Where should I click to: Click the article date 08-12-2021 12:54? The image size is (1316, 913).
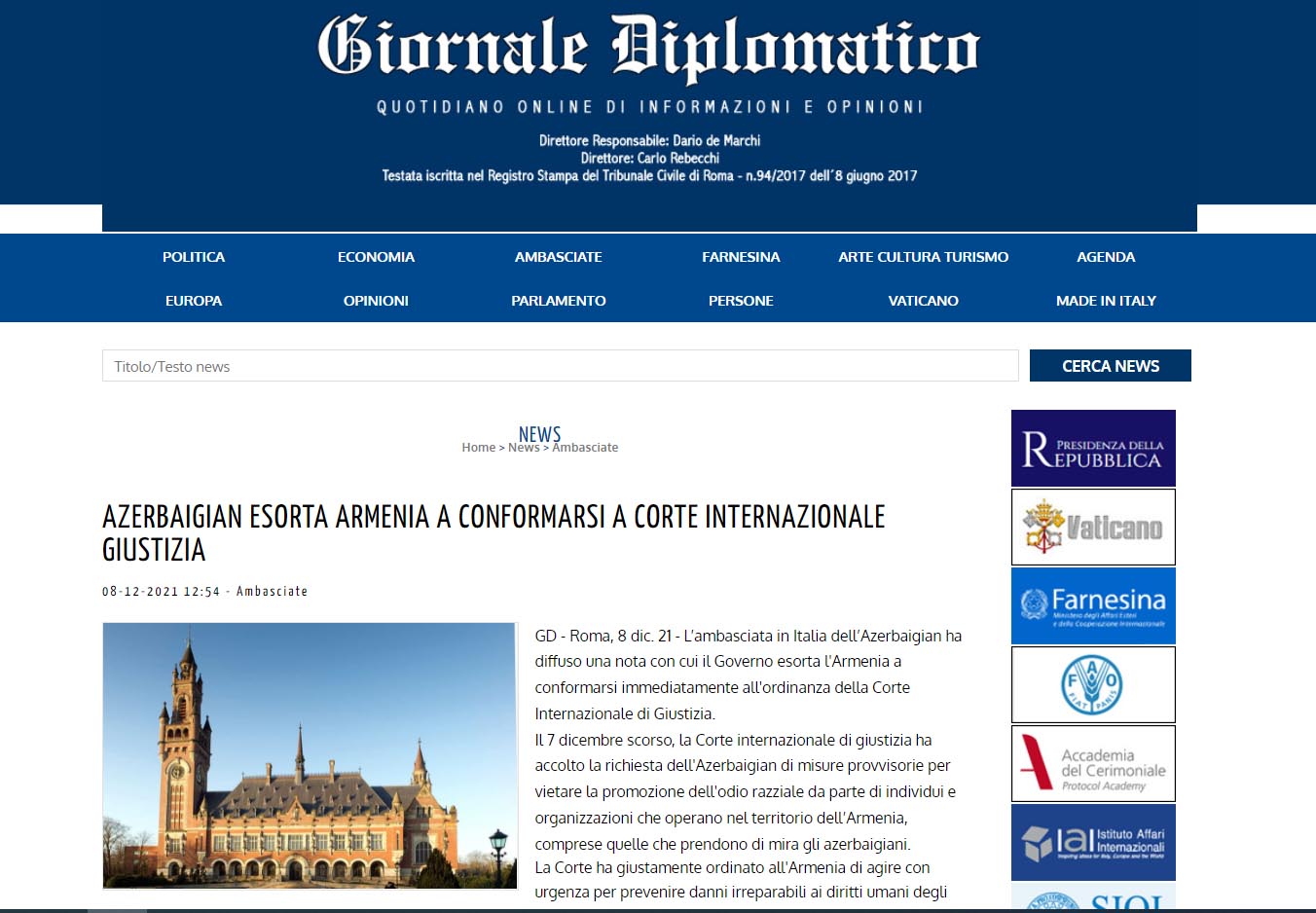click(x=162, y=592)
